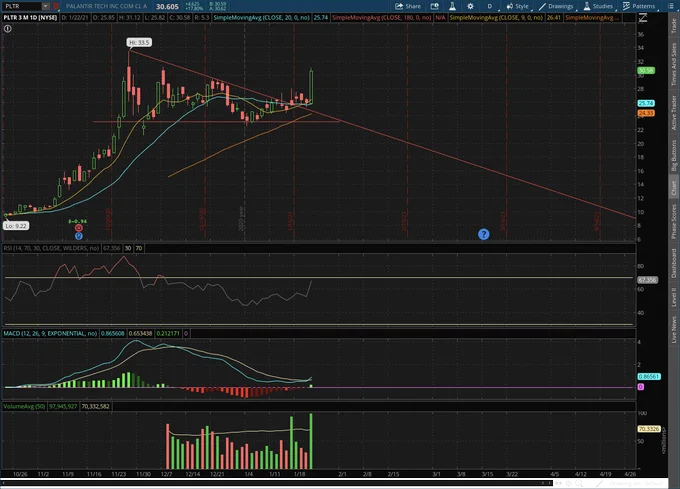Open the Big Buttons side tab

click(x=673, y=155)
